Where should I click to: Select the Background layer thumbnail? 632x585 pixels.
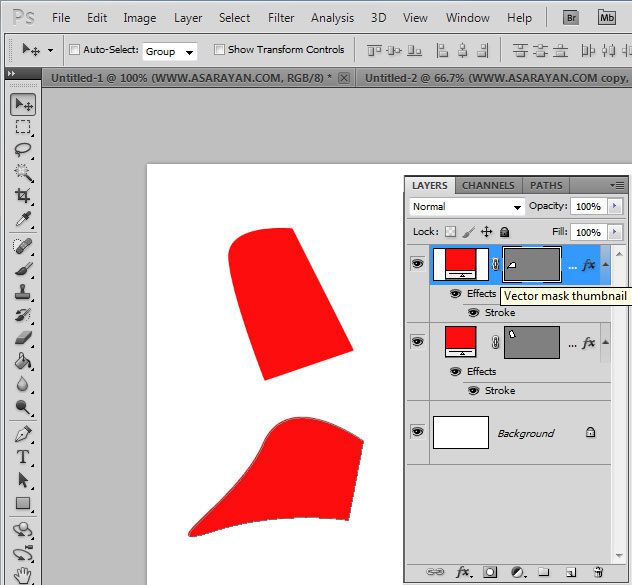[x=459, y=432]
